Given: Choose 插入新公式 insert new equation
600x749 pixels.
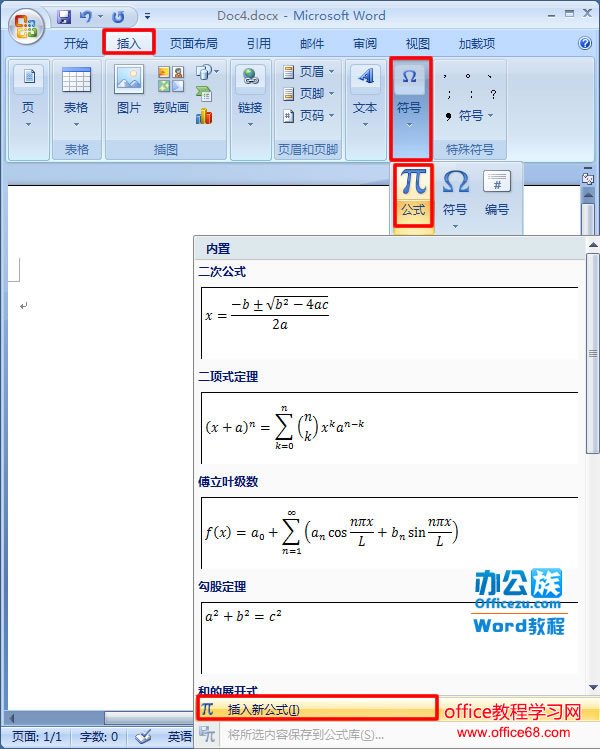Looking at the screenshot, I should click(316, 709).
